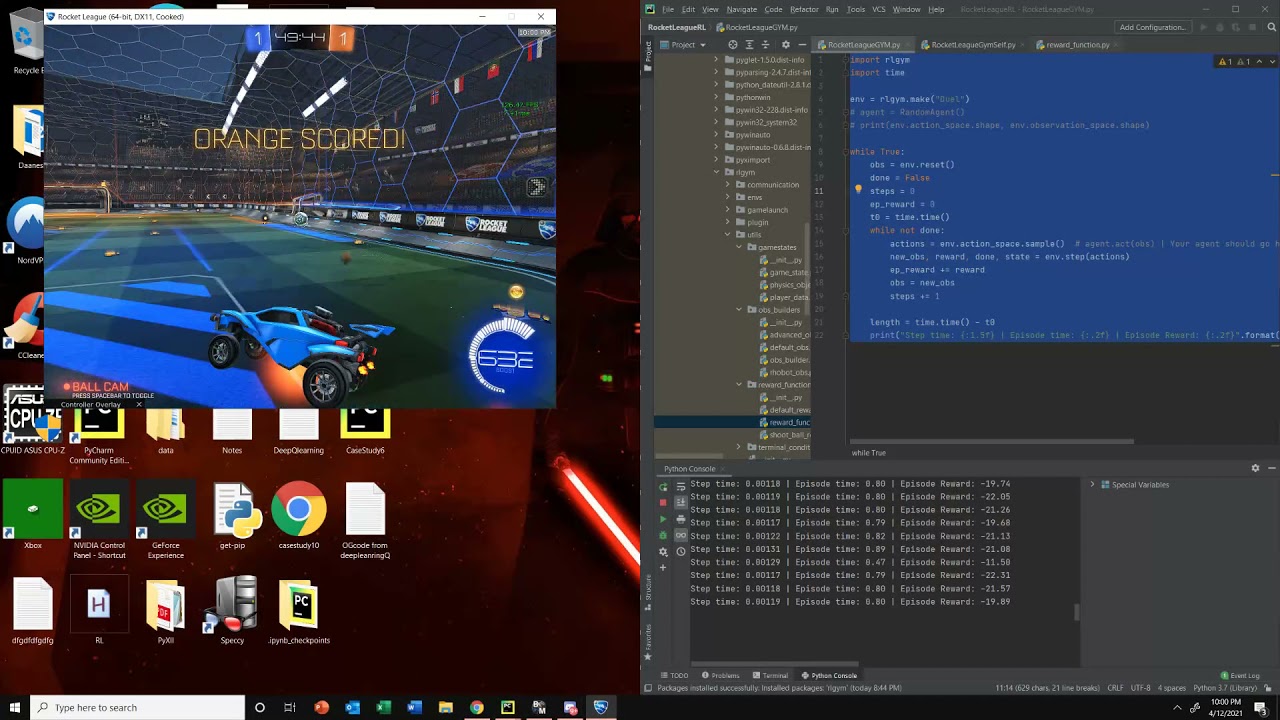
Task: Open the Navigate menu
Action: pos(742,9)
